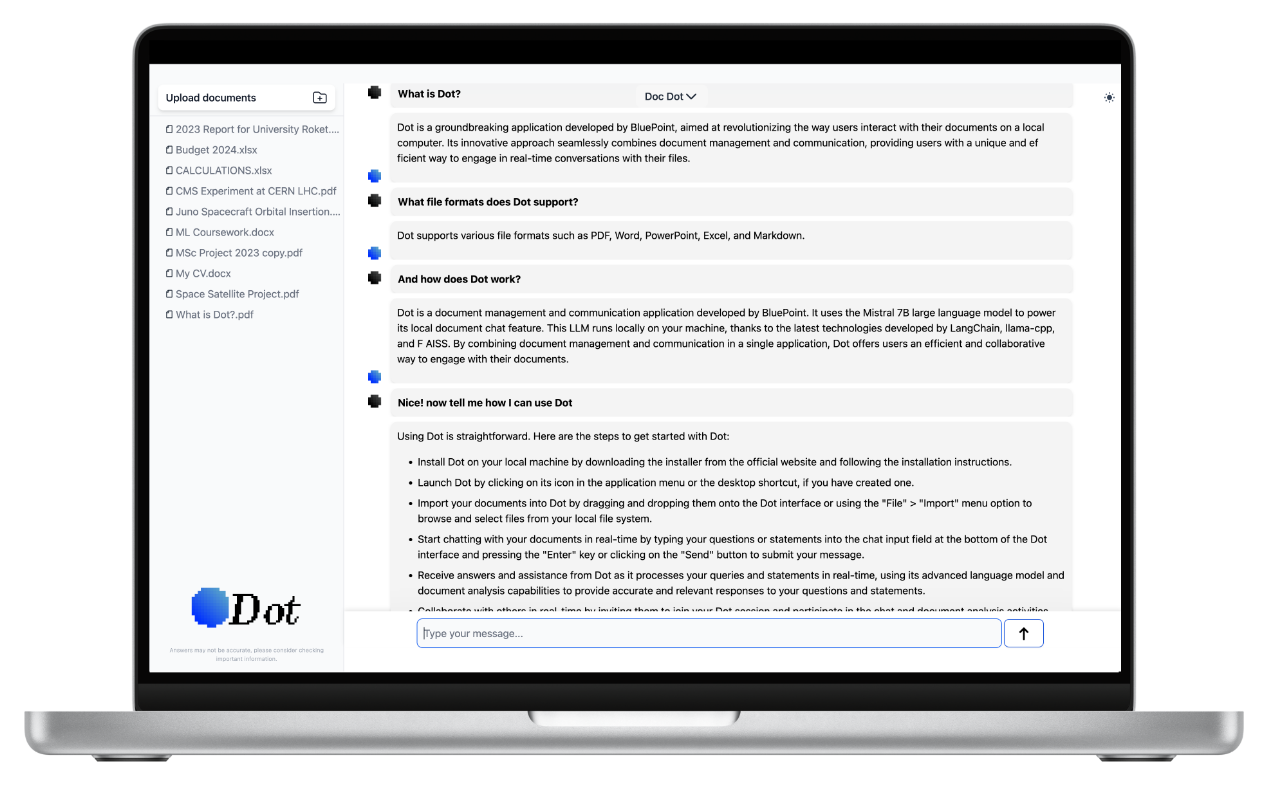
Task: Click the file icon beside CMS Experiment at CERN LHC.pdf
Action: (169, 191)
